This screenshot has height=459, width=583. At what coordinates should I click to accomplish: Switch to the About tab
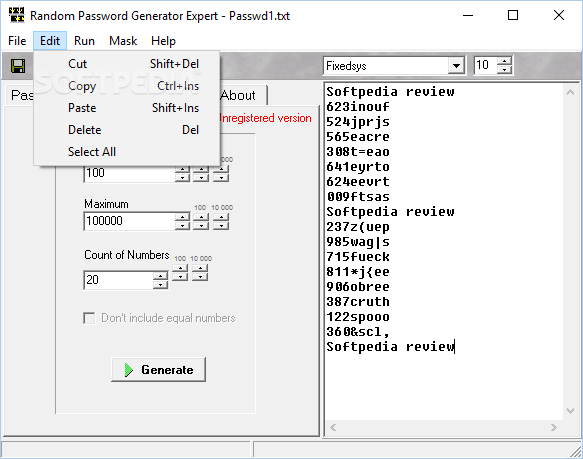[242, 95]
